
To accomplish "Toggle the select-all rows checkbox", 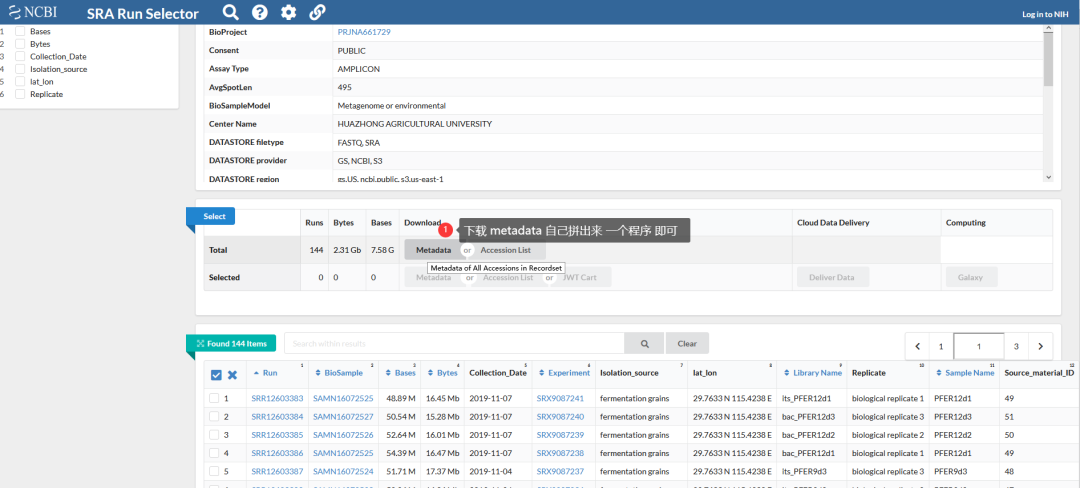I will [216, 375].
